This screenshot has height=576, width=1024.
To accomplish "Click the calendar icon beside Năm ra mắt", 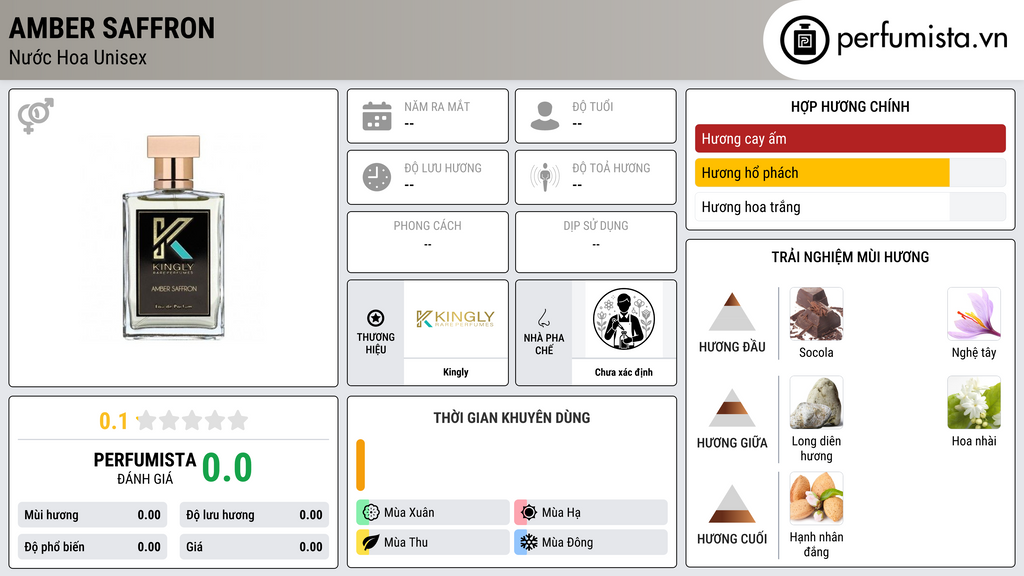I will 377,116.
